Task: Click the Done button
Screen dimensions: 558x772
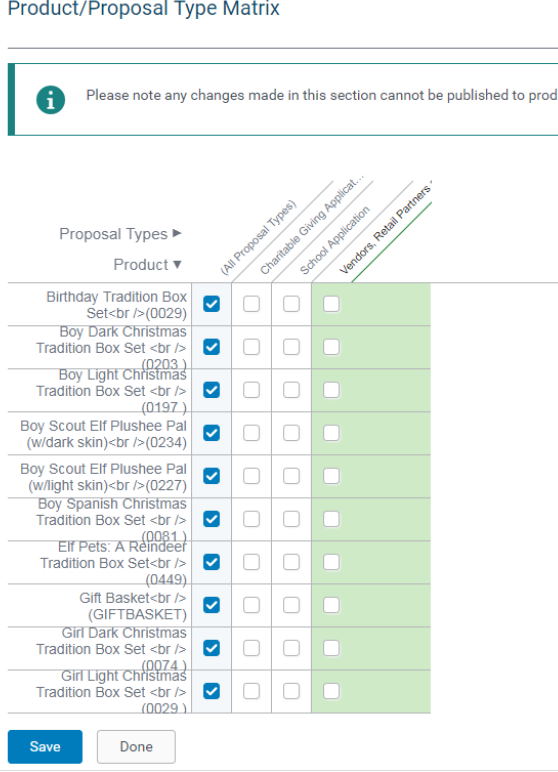Action: [136, 746]
